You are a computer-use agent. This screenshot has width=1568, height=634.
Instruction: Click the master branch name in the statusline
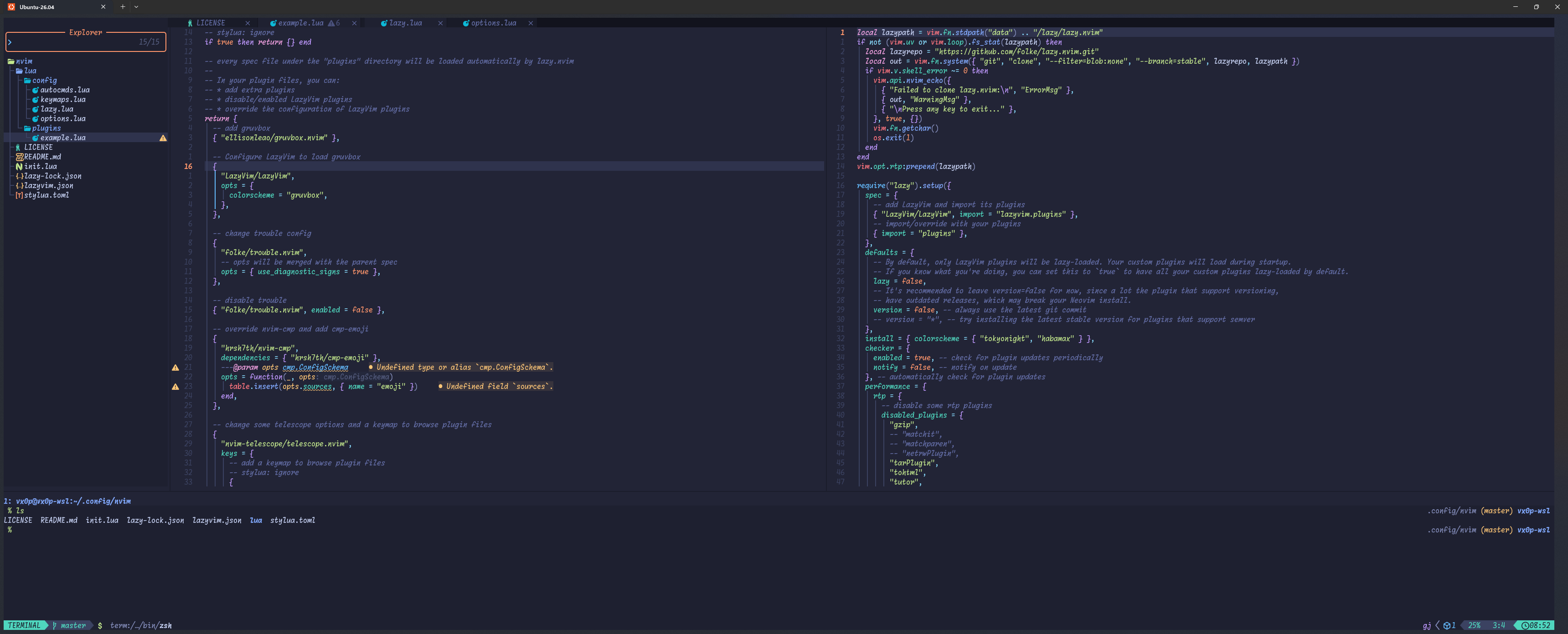[74, 625]
